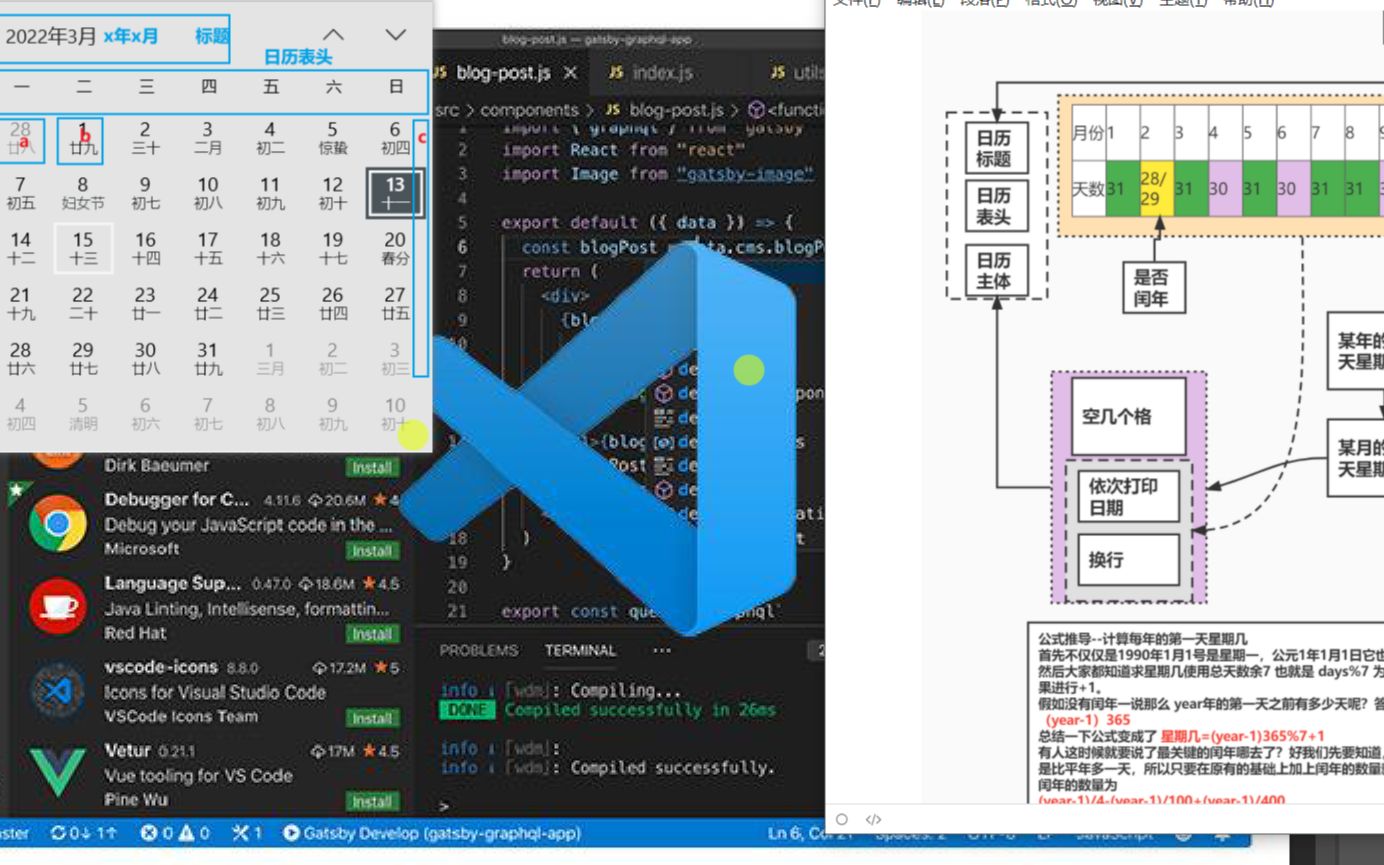Click the yellow 28/29 cell in the table
Screen dimensions: 1384x865
(x=1156, y=188)
